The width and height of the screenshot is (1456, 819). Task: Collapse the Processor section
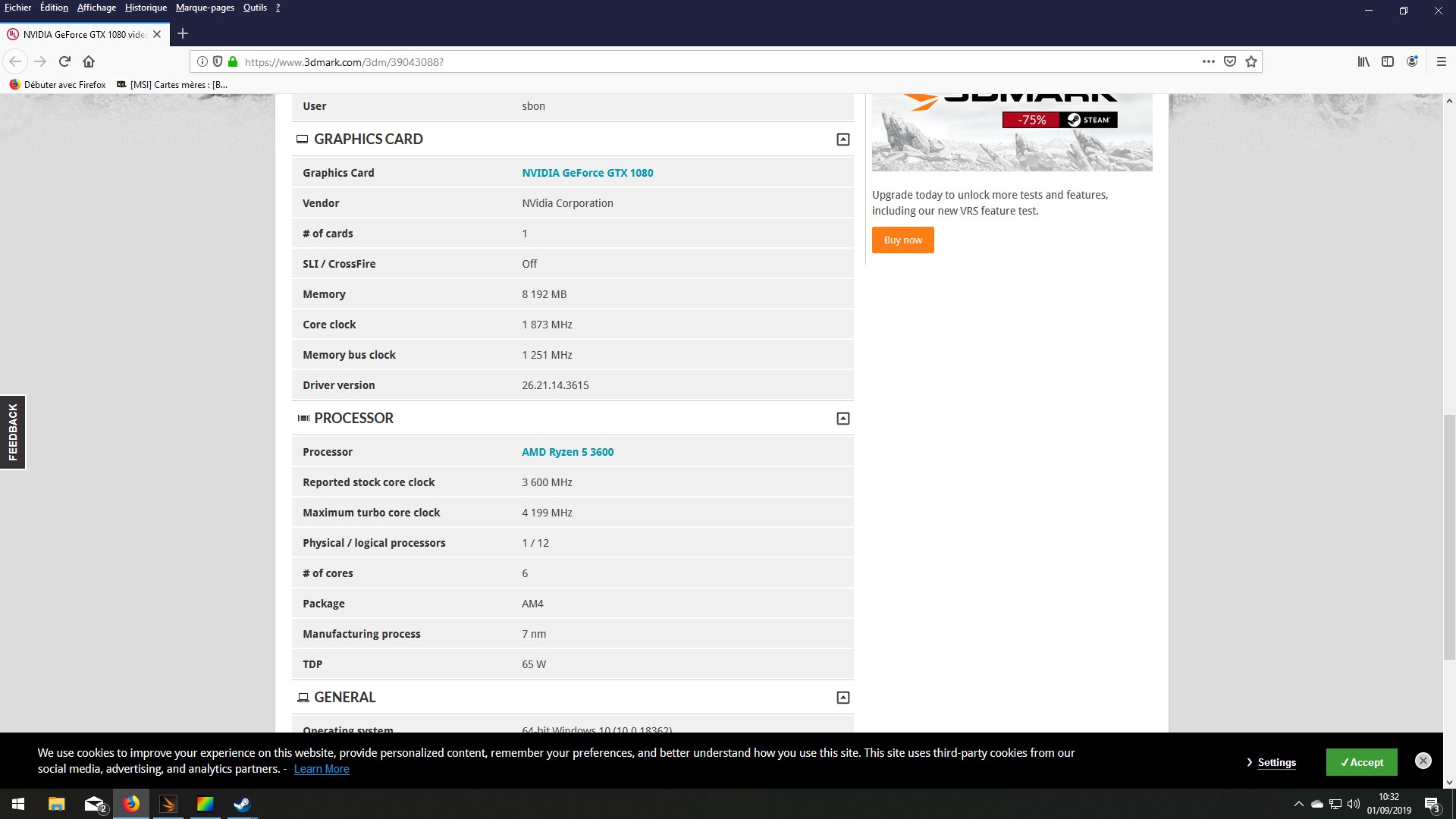[x=843, y=419]
